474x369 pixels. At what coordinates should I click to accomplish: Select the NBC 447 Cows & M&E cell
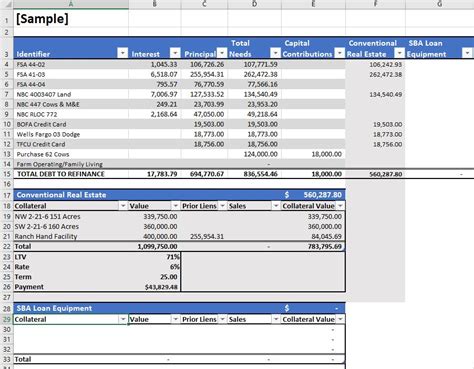pos(71,104)
